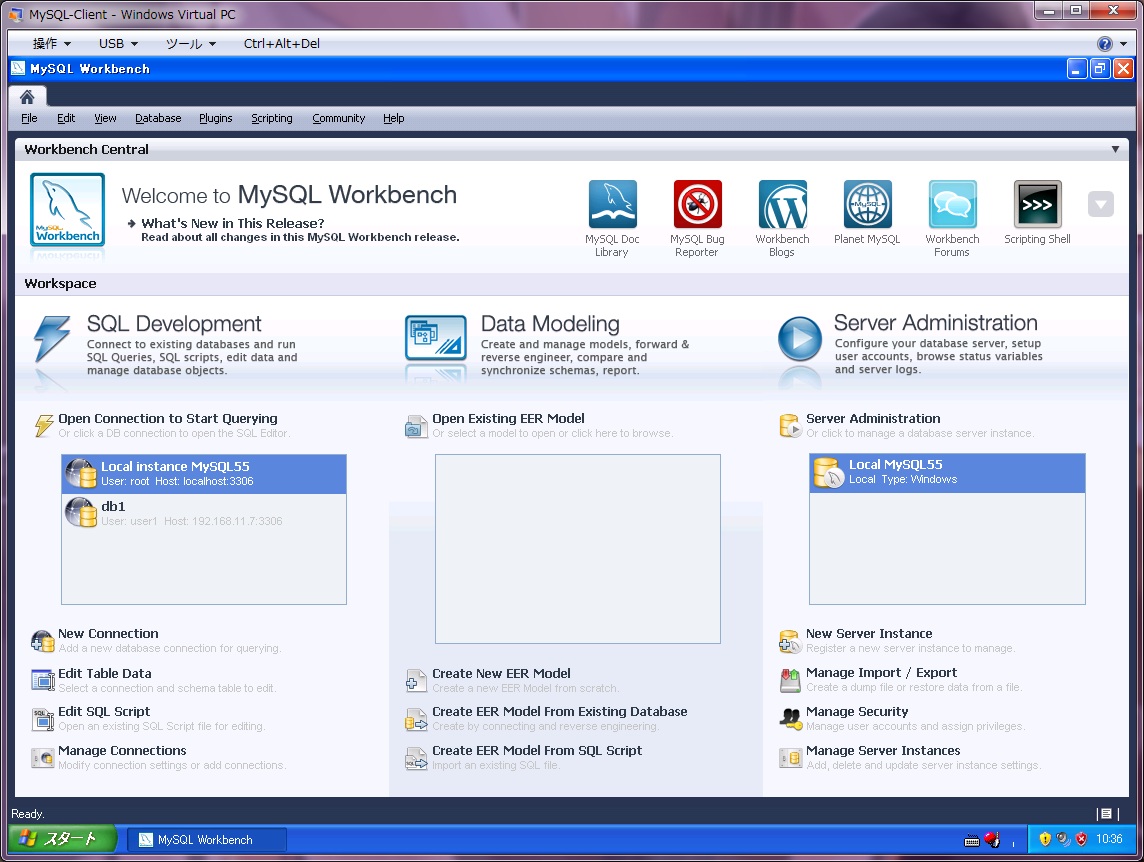Viewport: 1144px width, 862px height.
Task: Click the New Connection icon
Action: (42, 641)
